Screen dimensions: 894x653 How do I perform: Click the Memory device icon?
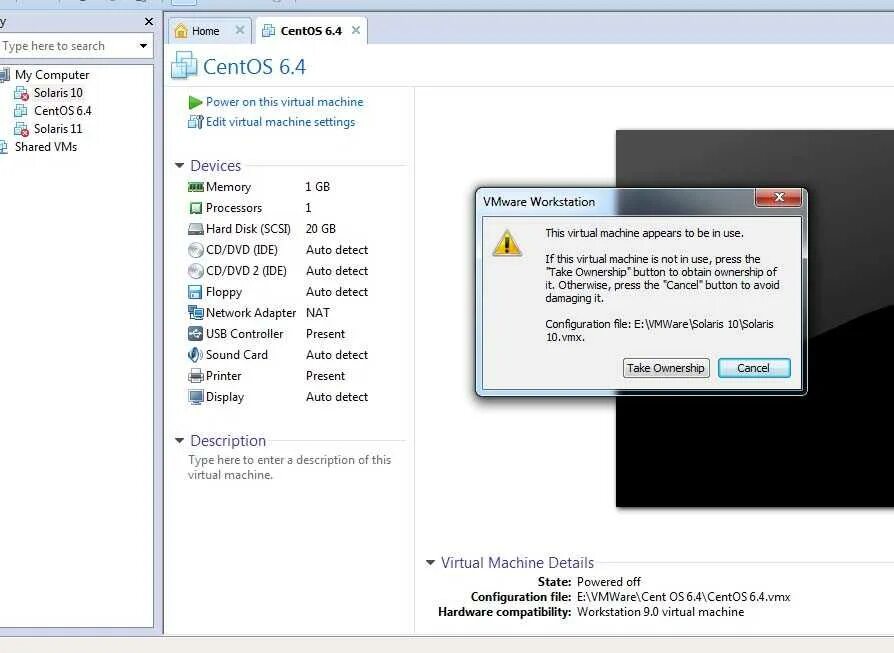click(x=196, y=187)
